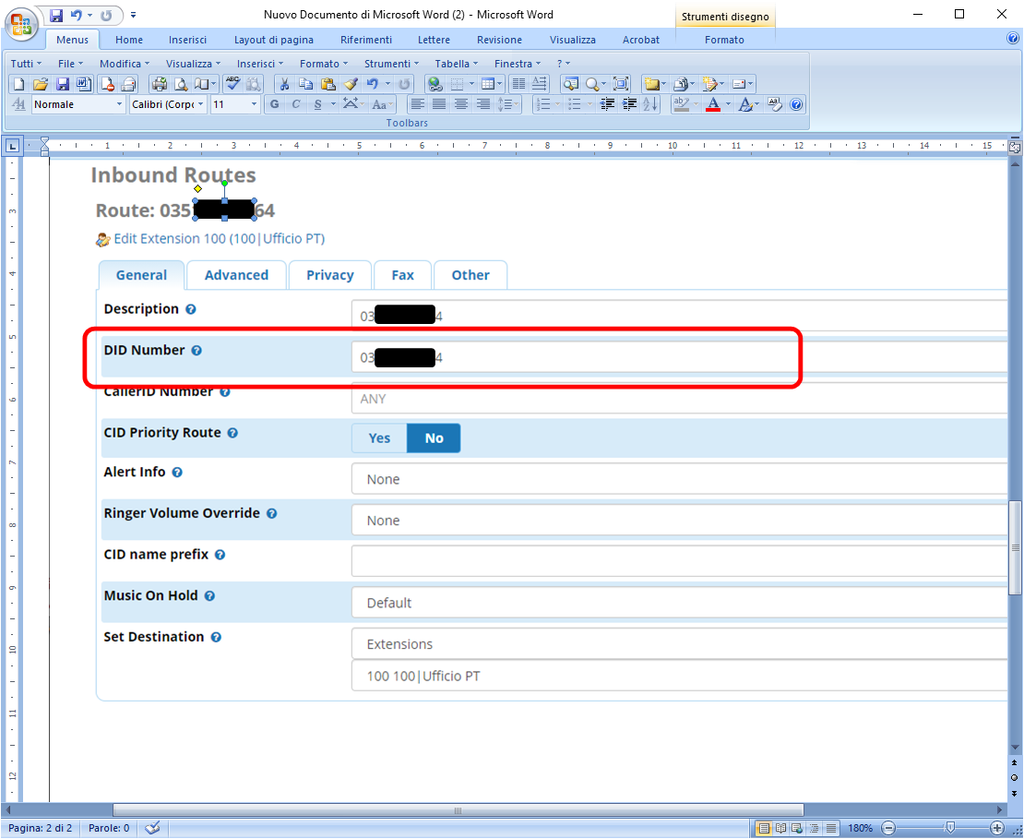
Task: Open the Layout di pagina tab
Action: pos(274,40)
